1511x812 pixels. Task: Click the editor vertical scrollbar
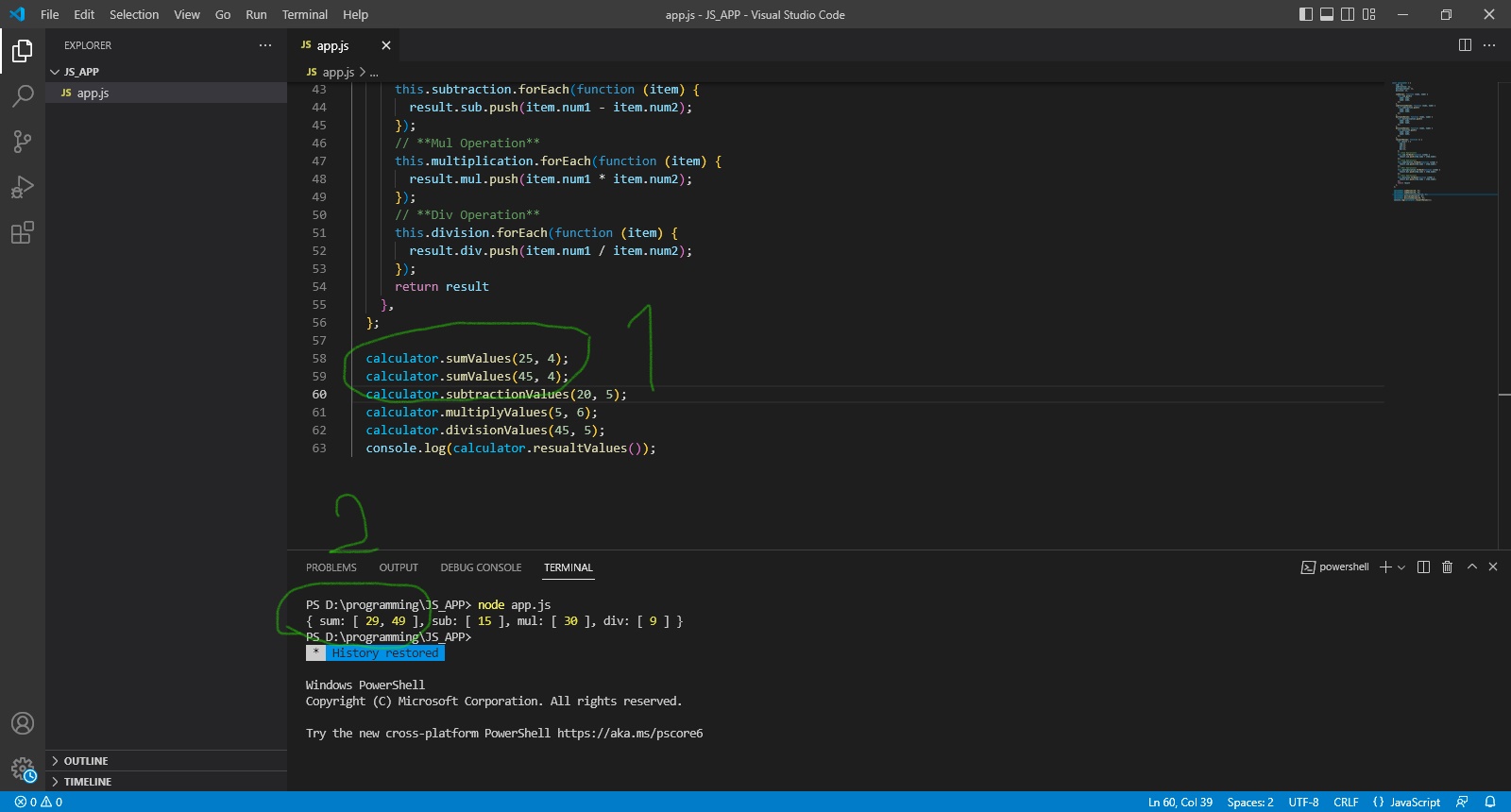pyautogui.click(x=1504, y=315)
